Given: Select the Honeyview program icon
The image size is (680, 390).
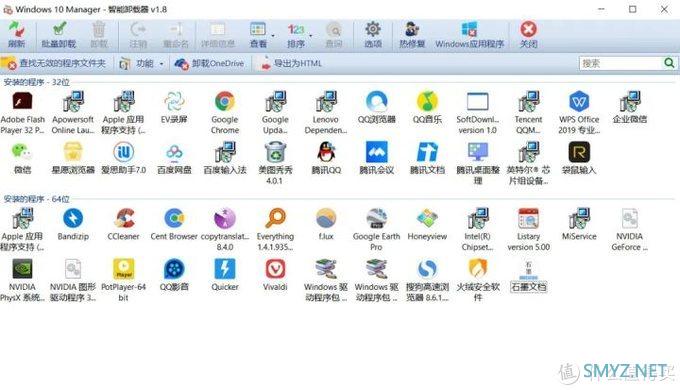Looking at the screenshot, I should [427, 218].
